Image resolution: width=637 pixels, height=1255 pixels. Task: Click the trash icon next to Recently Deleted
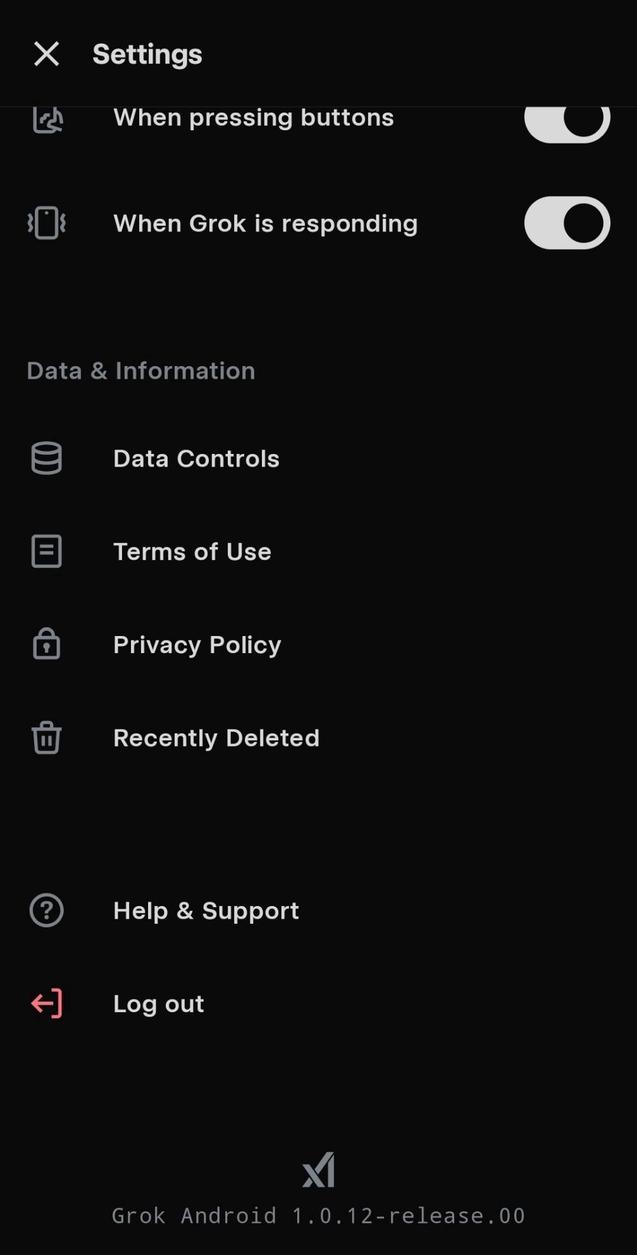pyautogui.click(x=46, y=738)
